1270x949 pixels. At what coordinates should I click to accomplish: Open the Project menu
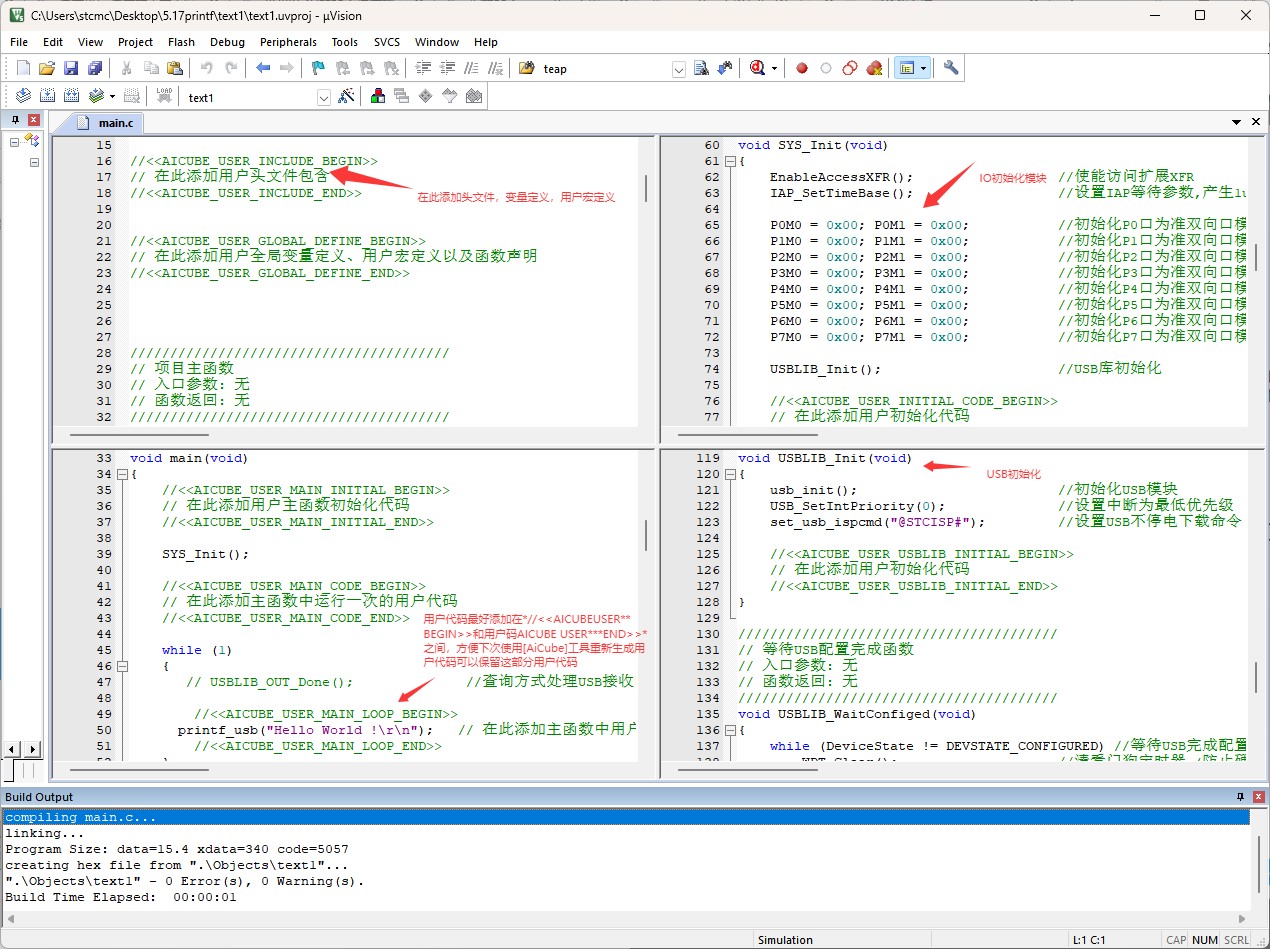coord(135,42)
